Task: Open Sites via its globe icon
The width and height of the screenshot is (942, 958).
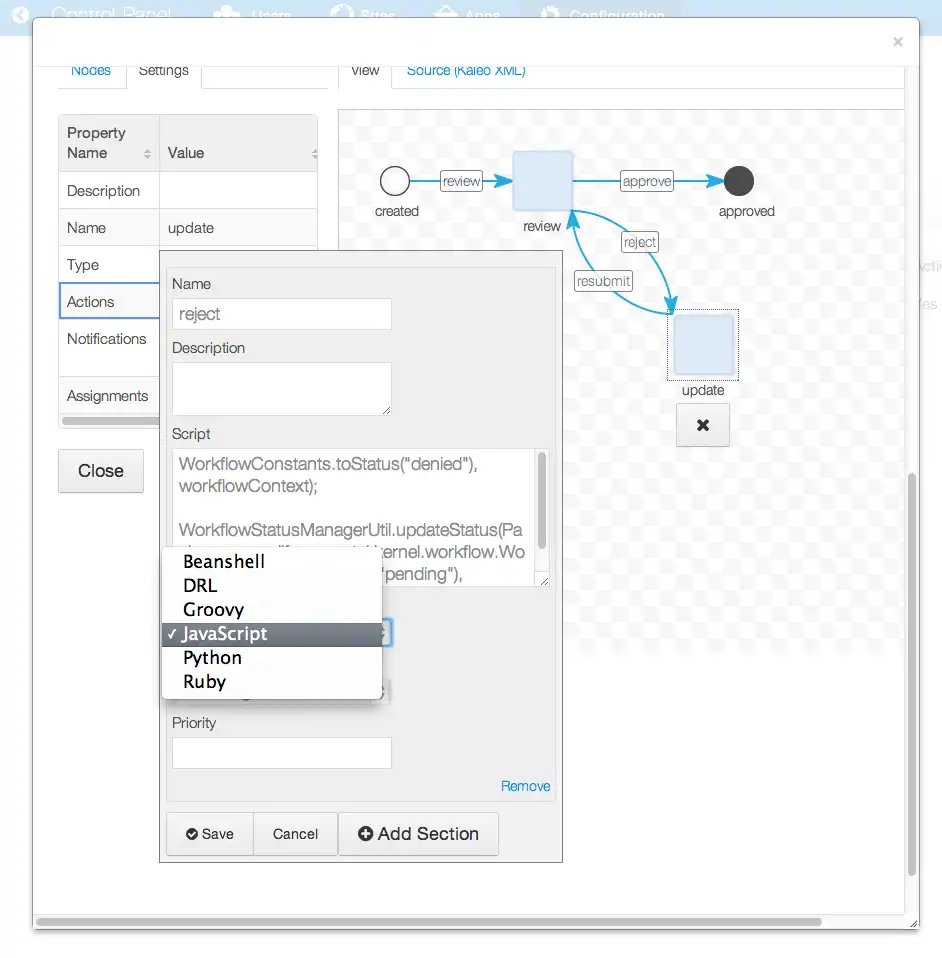Action: (340, 11)
